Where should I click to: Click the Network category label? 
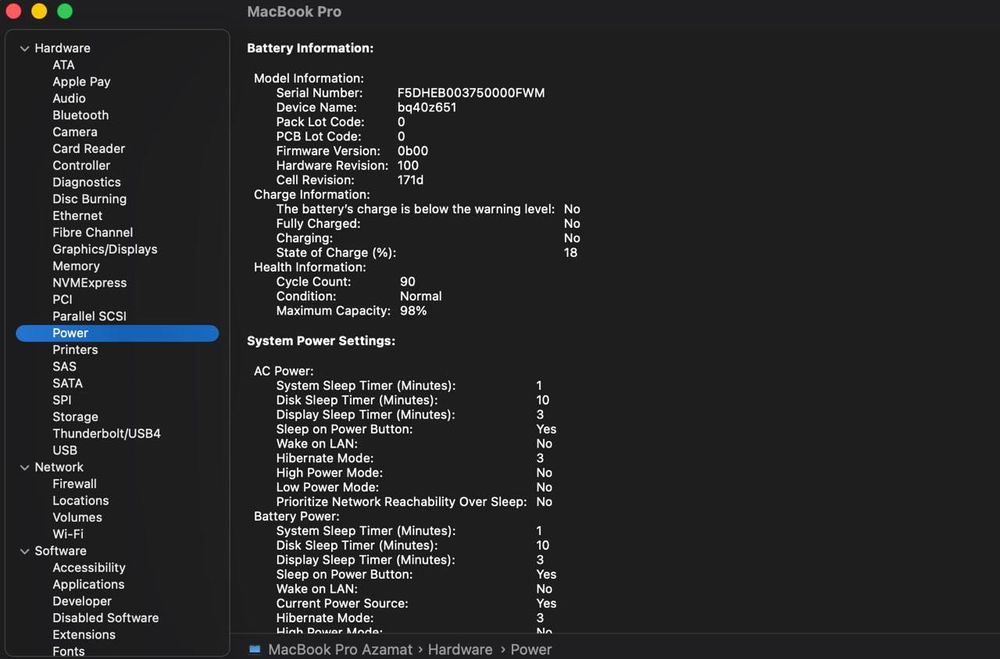click(59, 467)
